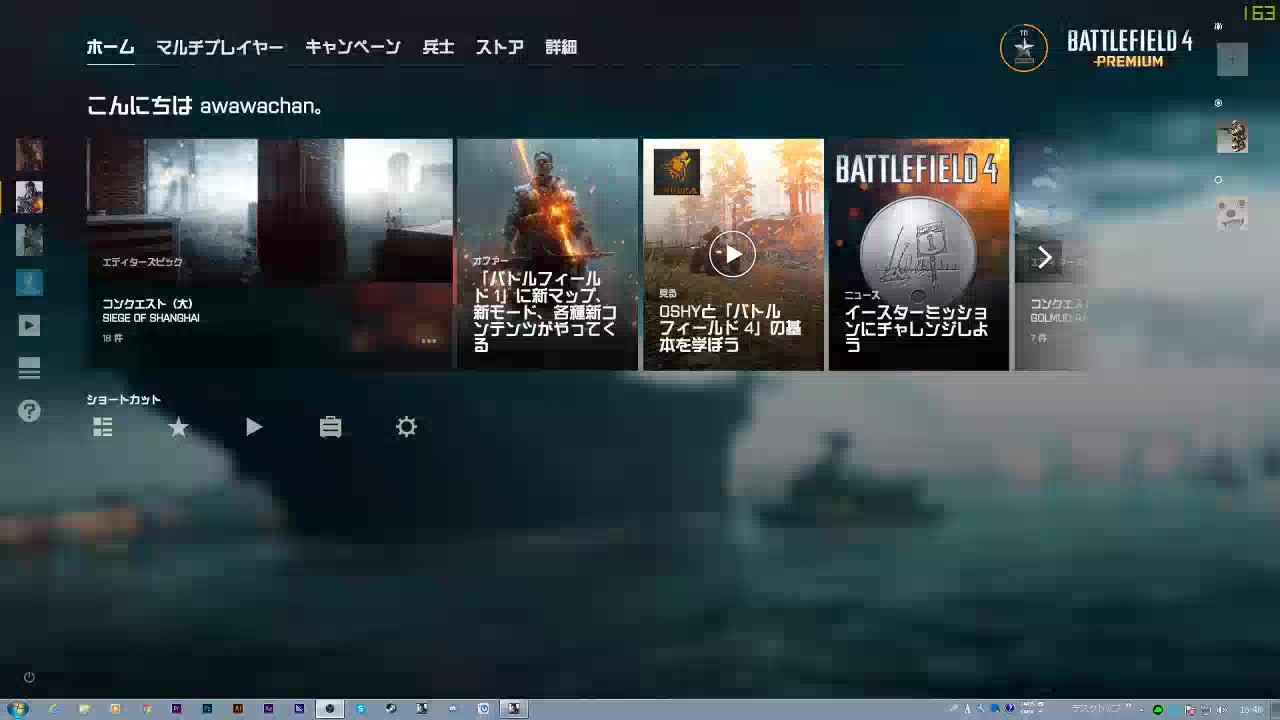This screenshot has width=1280, height=720.
Task: Open Adobe Photoshop from the taskbar
Action: [207, 709]
